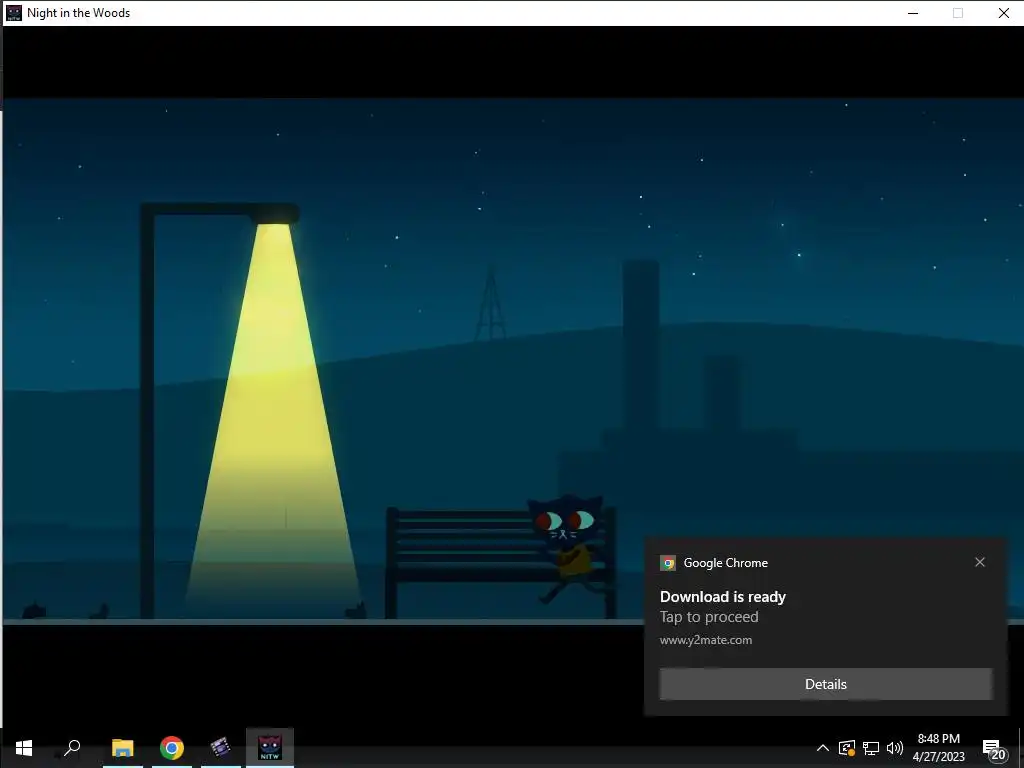Image resolution: width=1024 pixels, height=768 pixels.
Task: Click the Details button in notification
Action: point(825,684)
